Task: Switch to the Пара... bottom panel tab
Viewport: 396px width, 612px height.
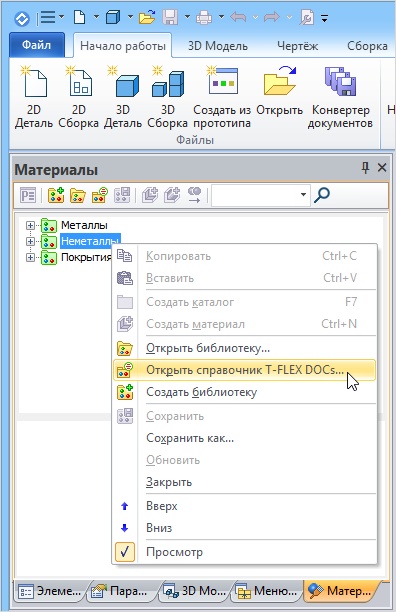Action: 119,591
